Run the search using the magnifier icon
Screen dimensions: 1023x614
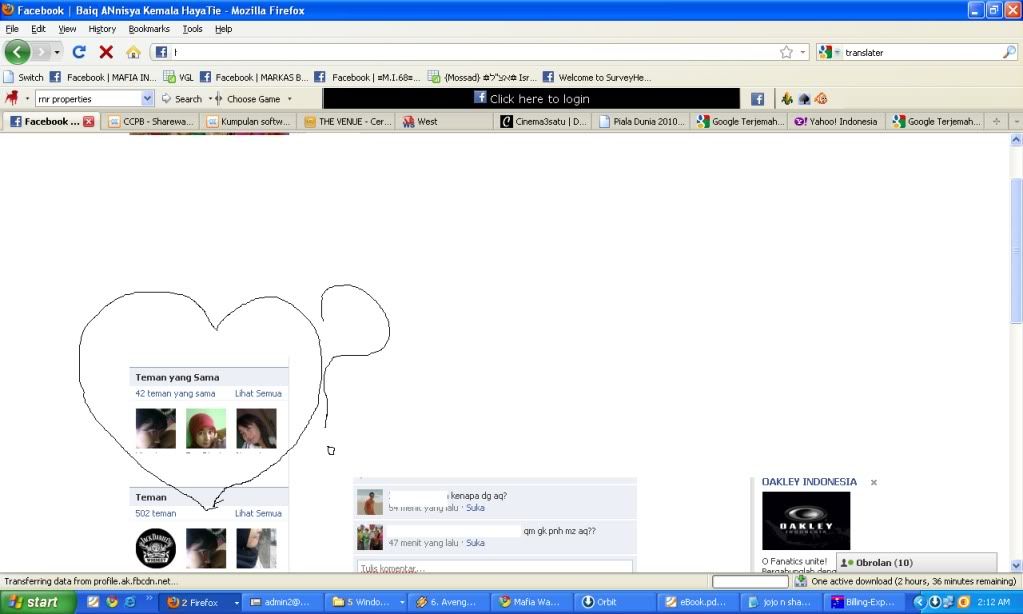tap(1009, 52)
